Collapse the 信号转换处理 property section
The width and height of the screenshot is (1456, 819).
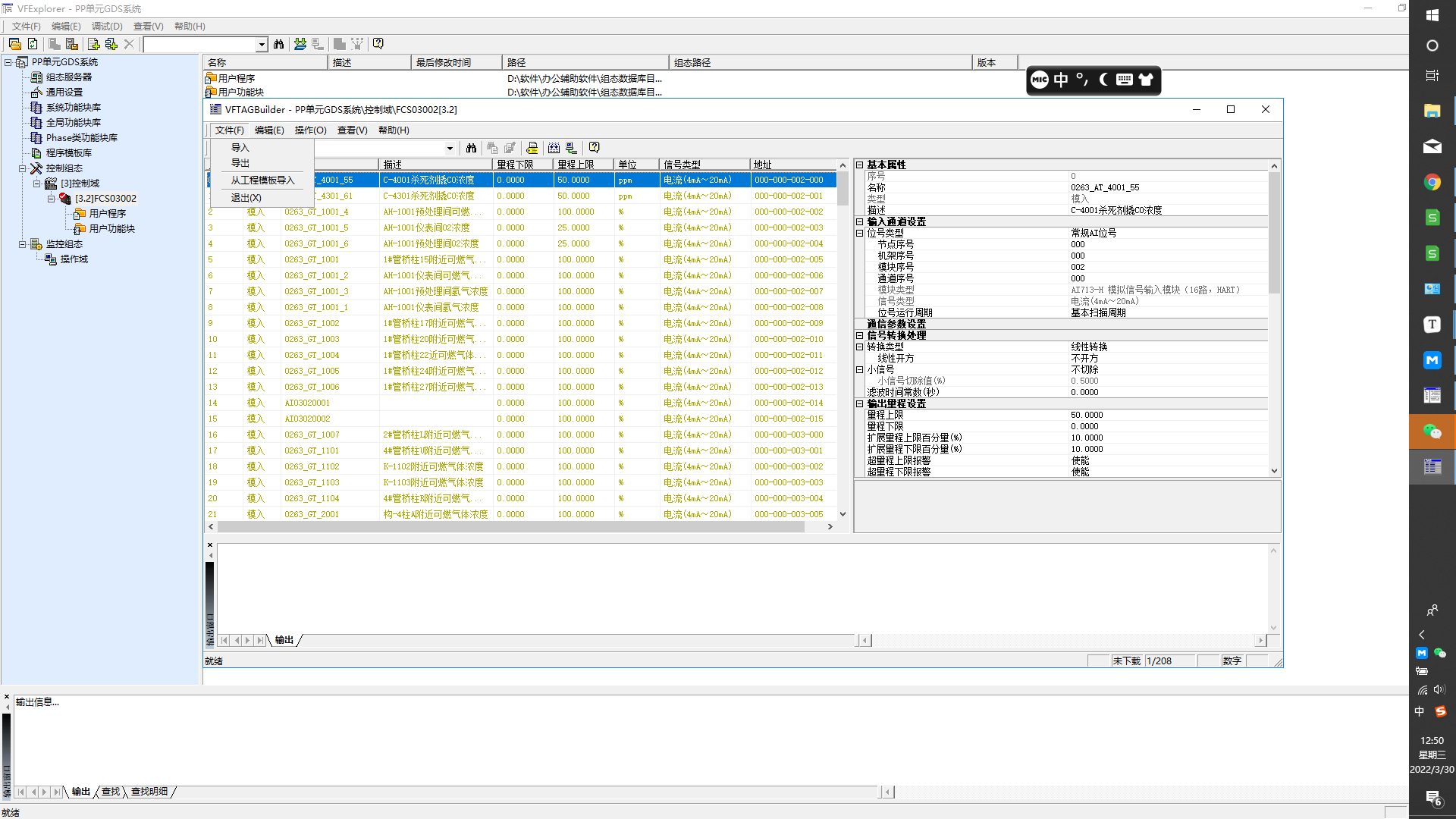[x=860, y=335]
